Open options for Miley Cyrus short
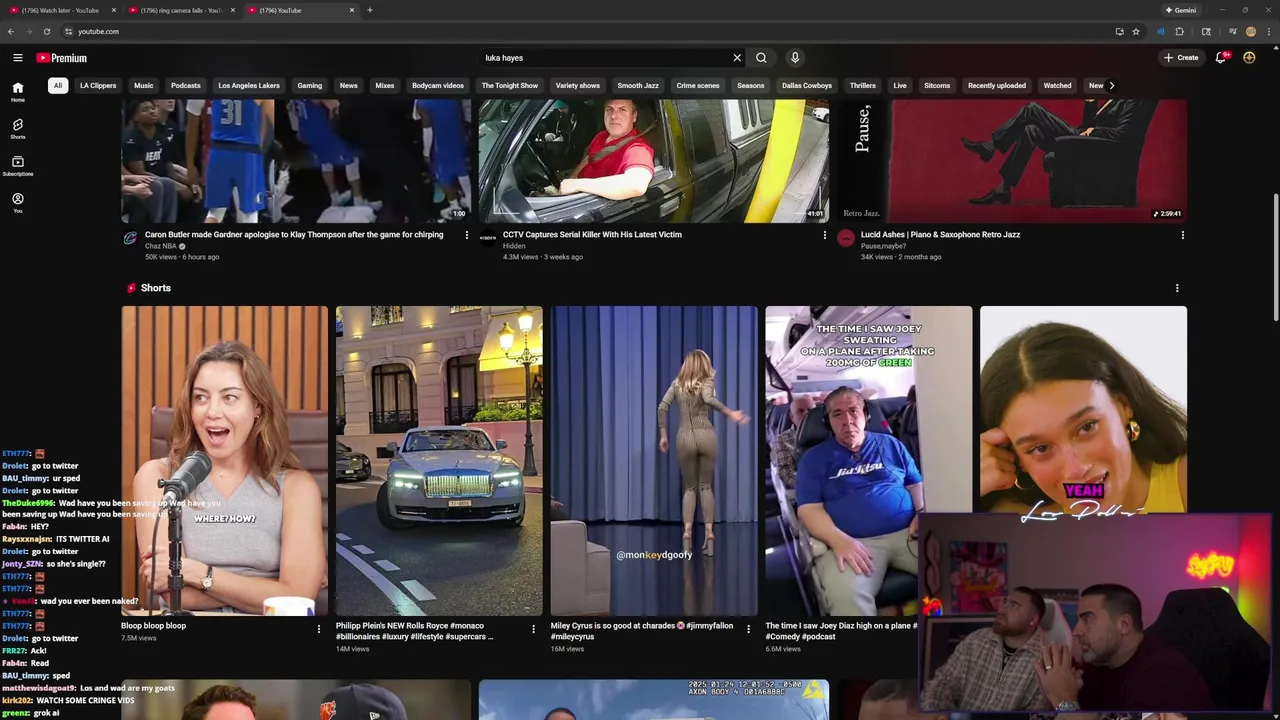 [748, 629]
